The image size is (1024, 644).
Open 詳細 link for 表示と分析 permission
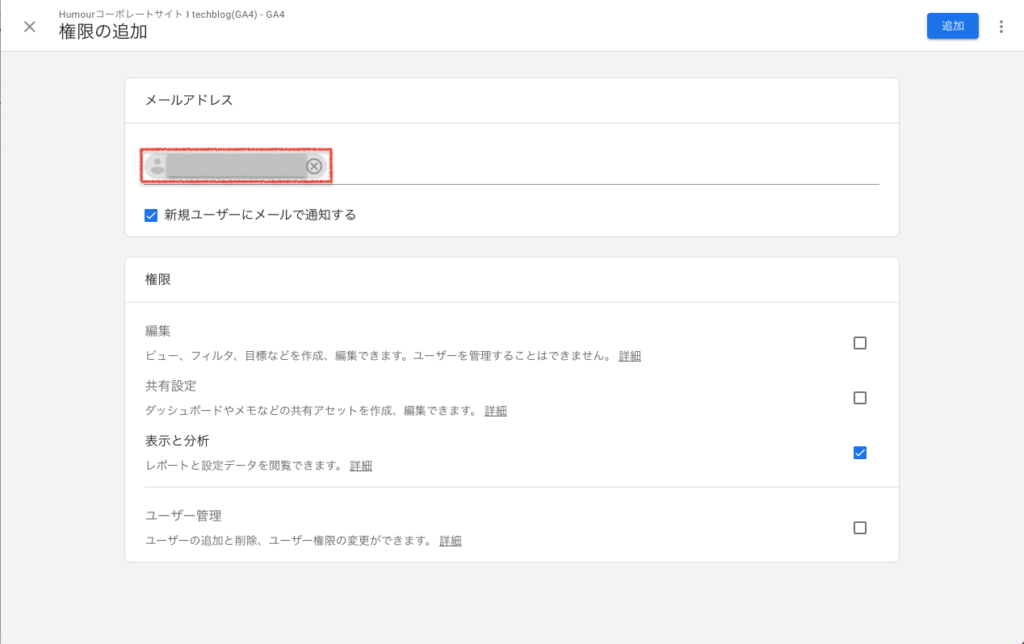tap(360, 466)
